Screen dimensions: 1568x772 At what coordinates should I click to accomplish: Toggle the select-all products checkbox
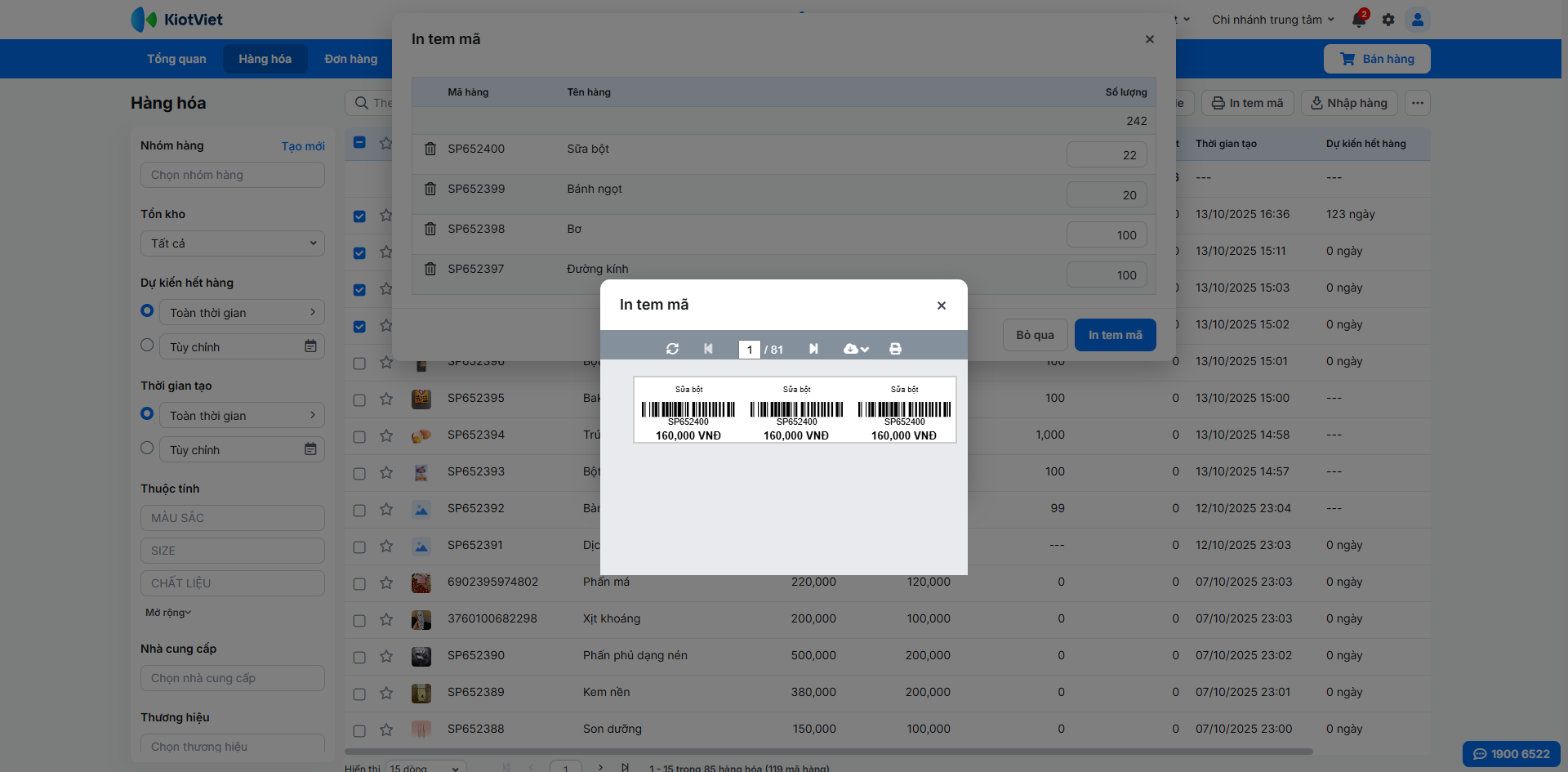(359, 142)
